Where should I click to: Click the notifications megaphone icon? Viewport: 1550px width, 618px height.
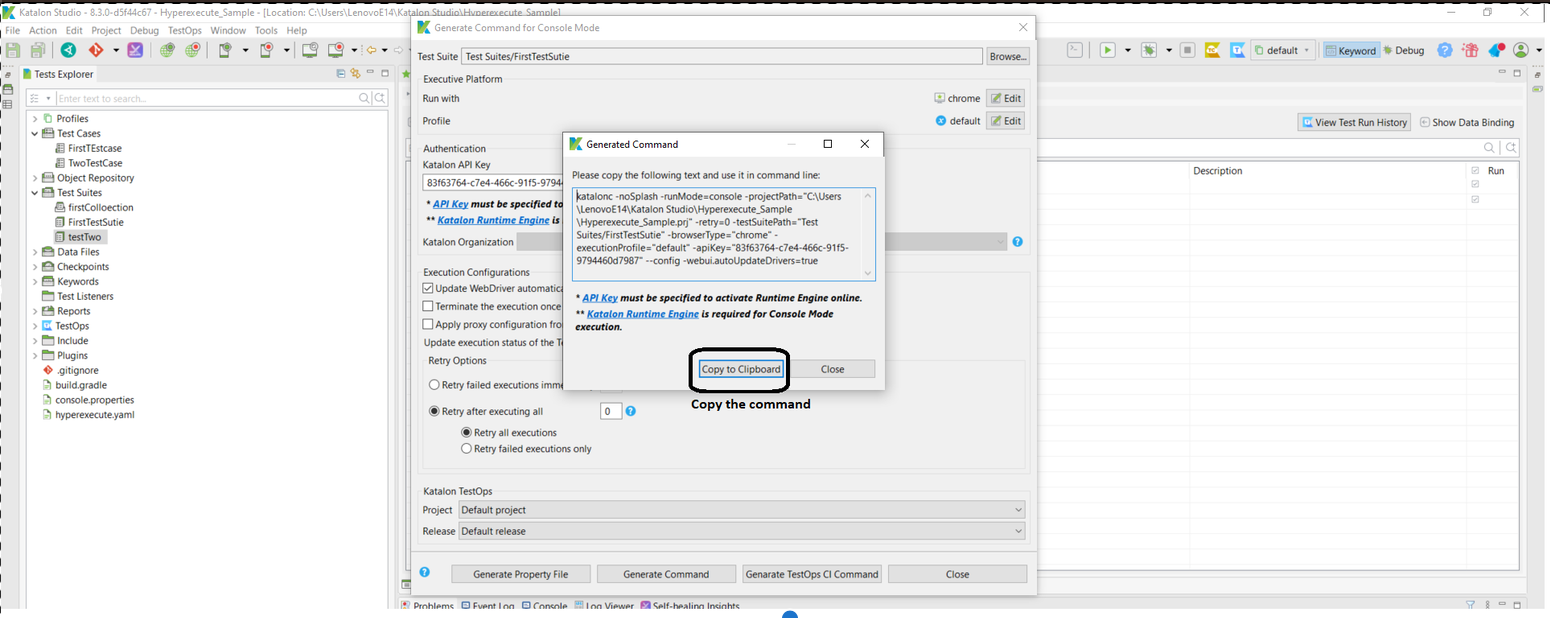[1496, 50]
